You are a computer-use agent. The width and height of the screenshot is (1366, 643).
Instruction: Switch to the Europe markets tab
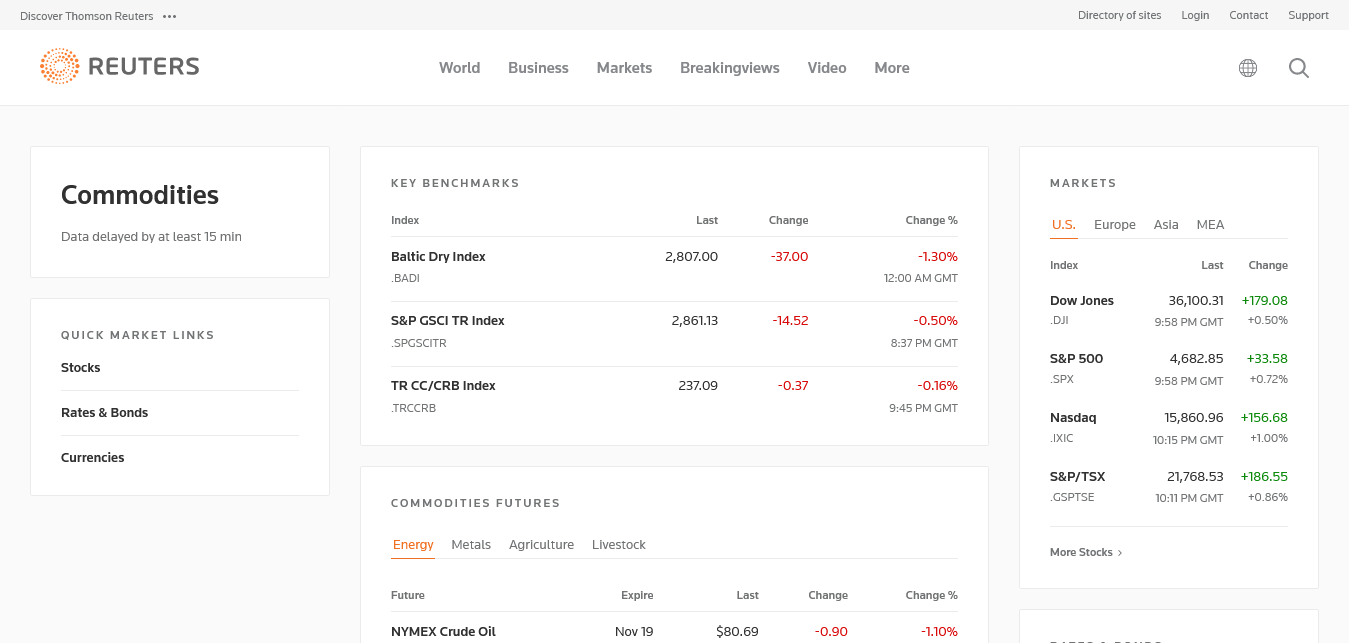[1114, 225]
